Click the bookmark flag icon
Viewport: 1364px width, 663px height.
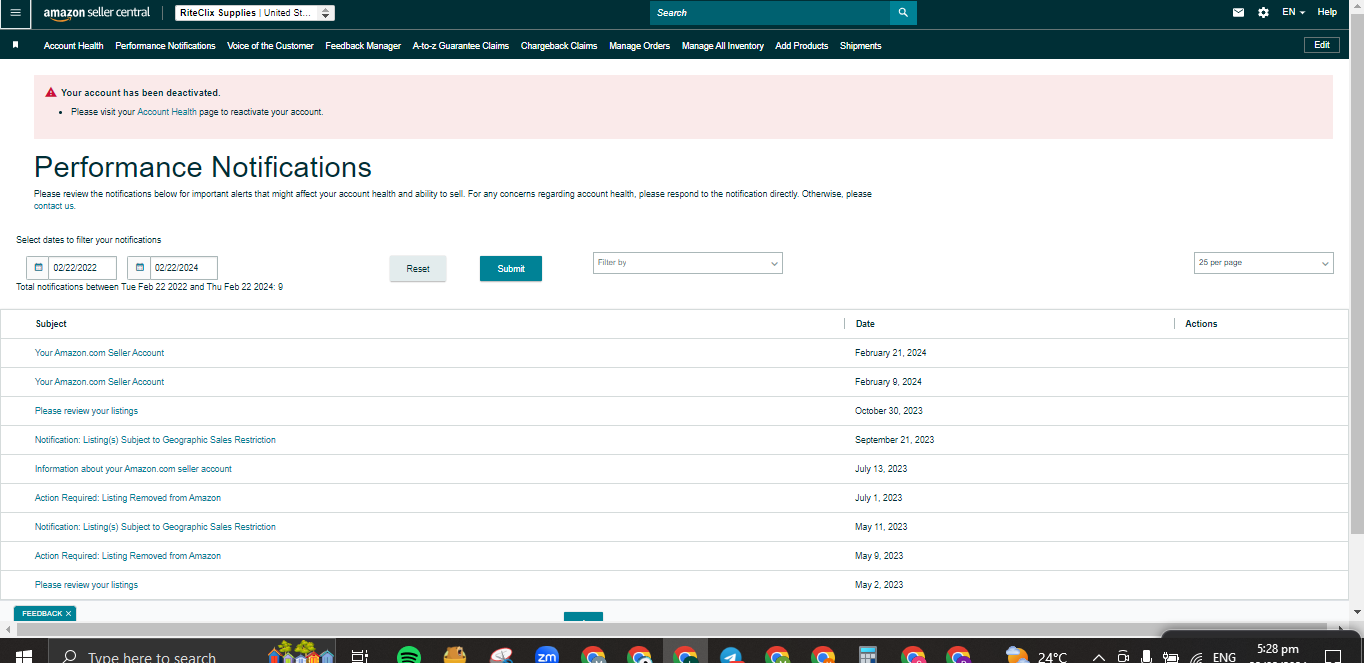point(15,45)
